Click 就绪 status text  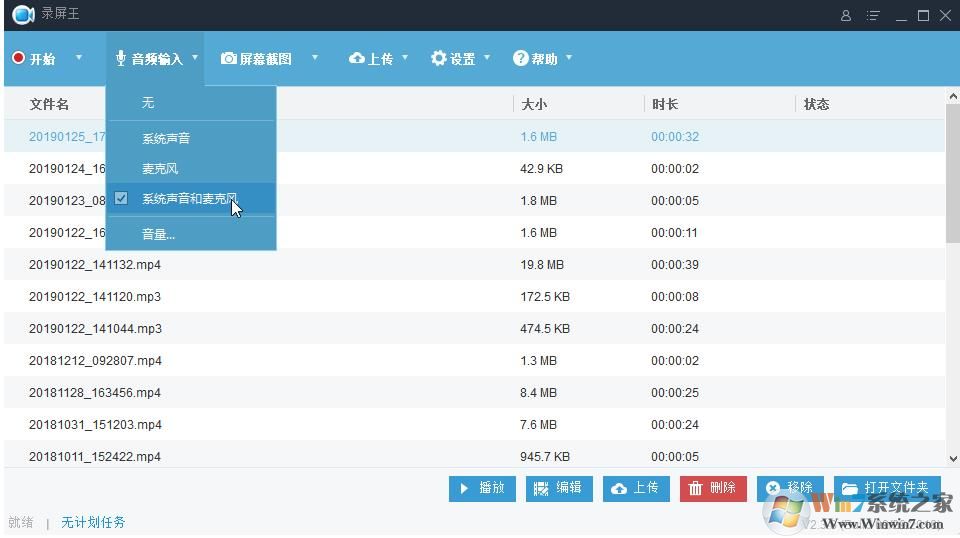[21, 522]
